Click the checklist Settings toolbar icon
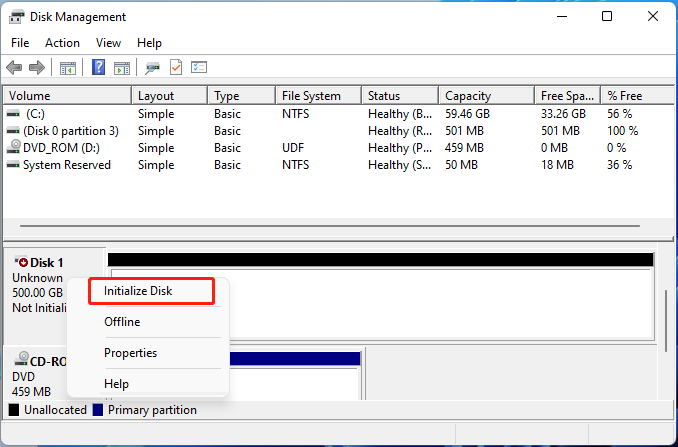Viewport: 678px width, 447px height. point(199,67)
